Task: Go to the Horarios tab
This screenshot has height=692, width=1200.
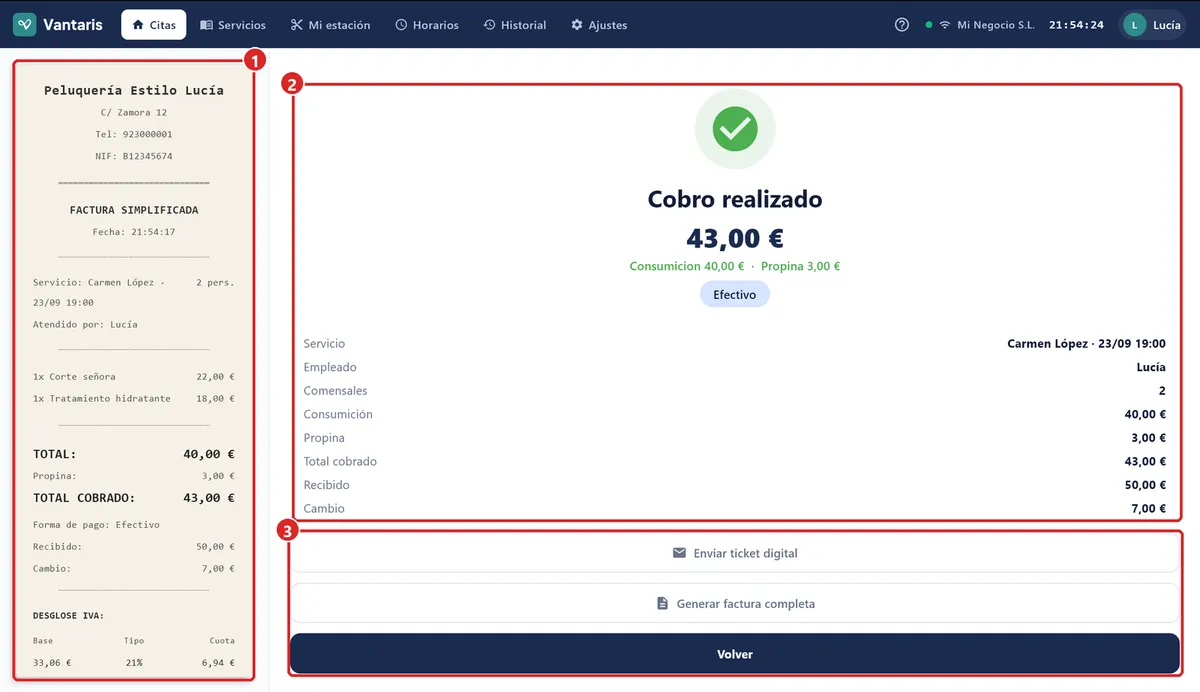Action: pyautogui.click(x=427, y=25)
